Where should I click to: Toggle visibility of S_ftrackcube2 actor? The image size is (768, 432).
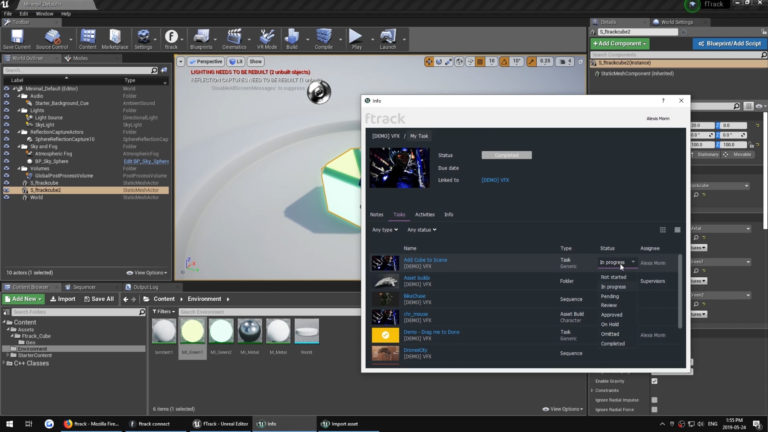point(6,190)
